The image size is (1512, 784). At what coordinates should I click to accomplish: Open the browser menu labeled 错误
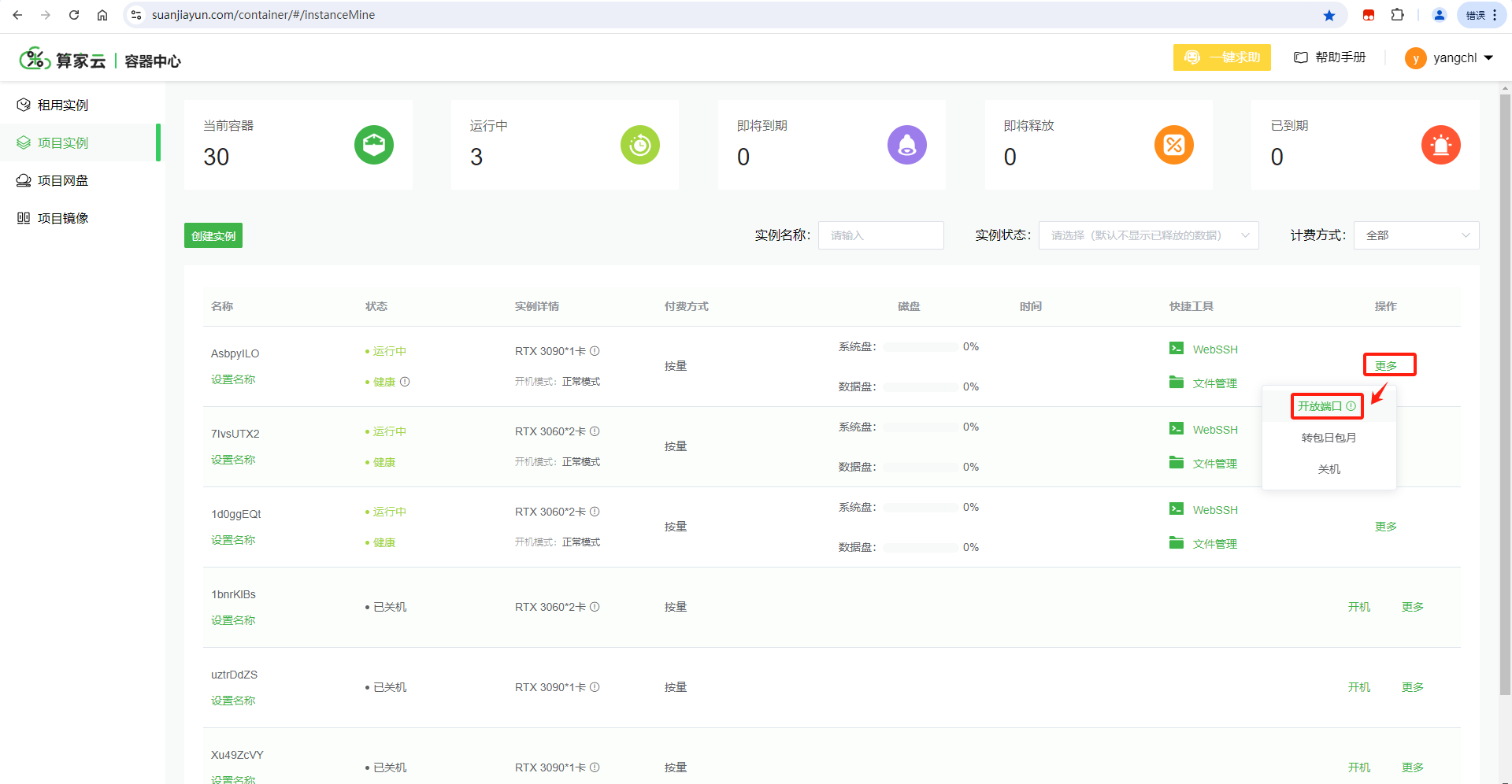pos(1482,15)
